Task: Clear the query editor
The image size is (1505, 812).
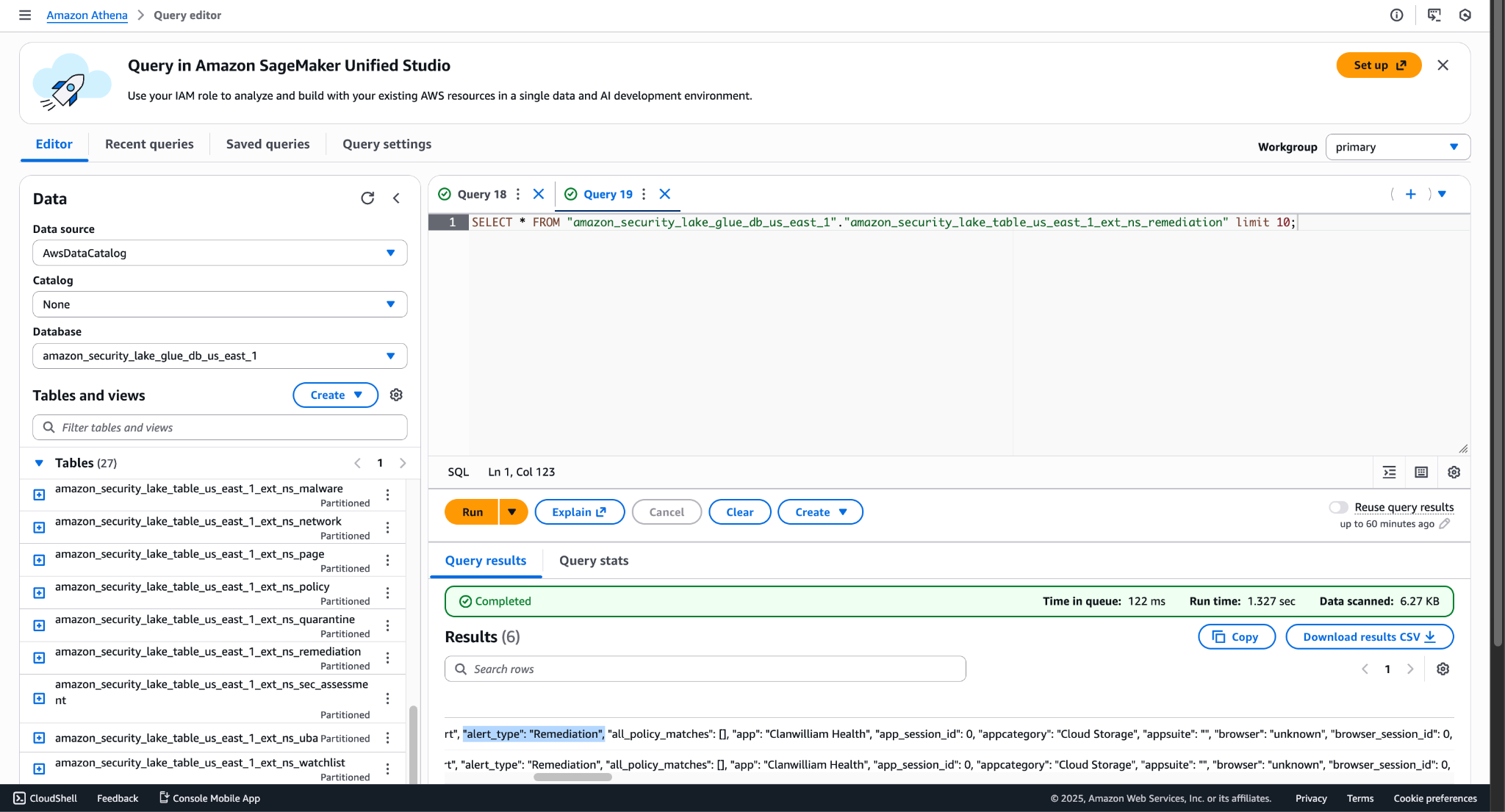Action: click(x=739, y=512)
